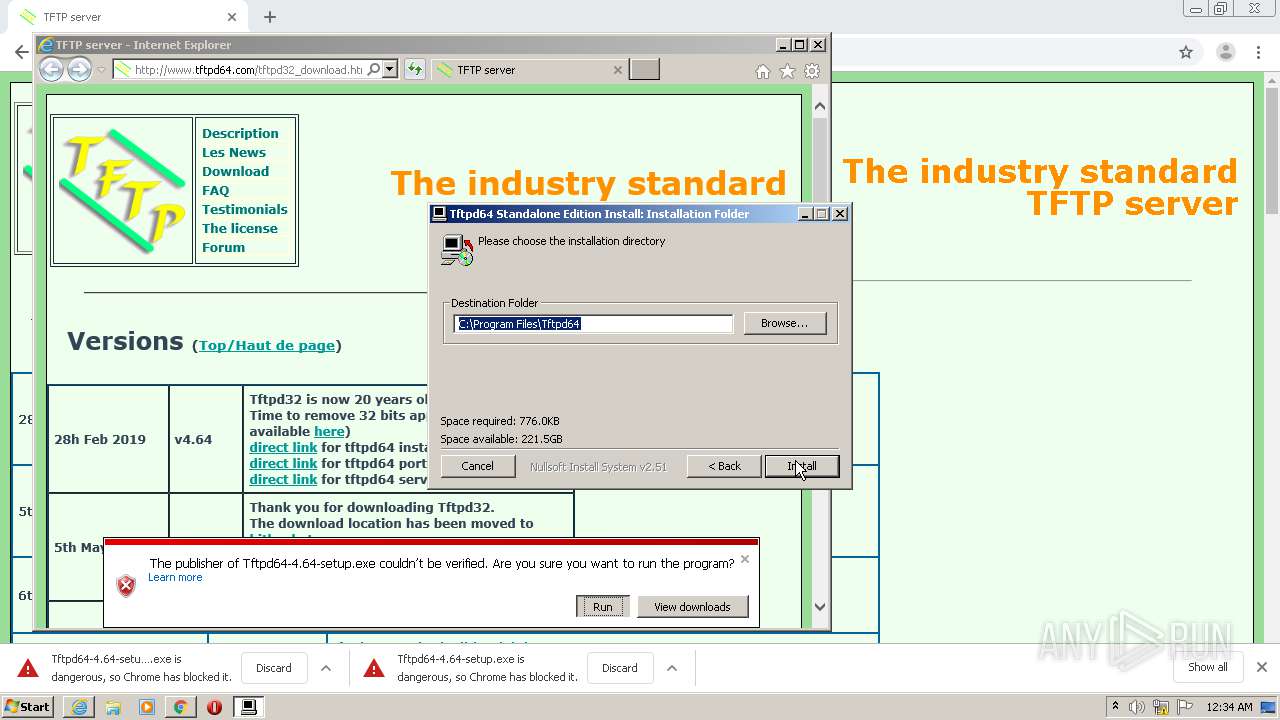Image resolution: width=1280 pixels, height=720 pixels.
Task: Click the IE page scrollbar down arrow
Action: coord(820,606)
